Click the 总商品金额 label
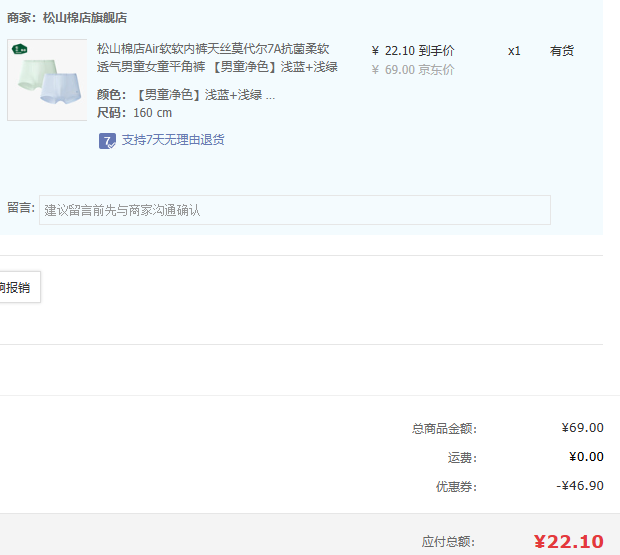The image size is (620, 555). click(444, 429)
